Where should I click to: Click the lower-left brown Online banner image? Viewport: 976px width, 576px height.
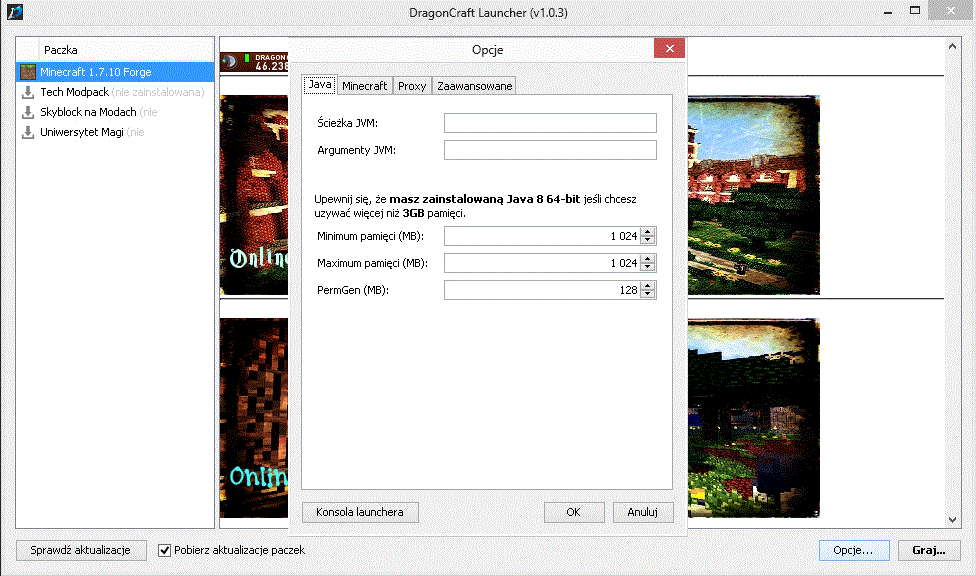click(x=254, y=418)
